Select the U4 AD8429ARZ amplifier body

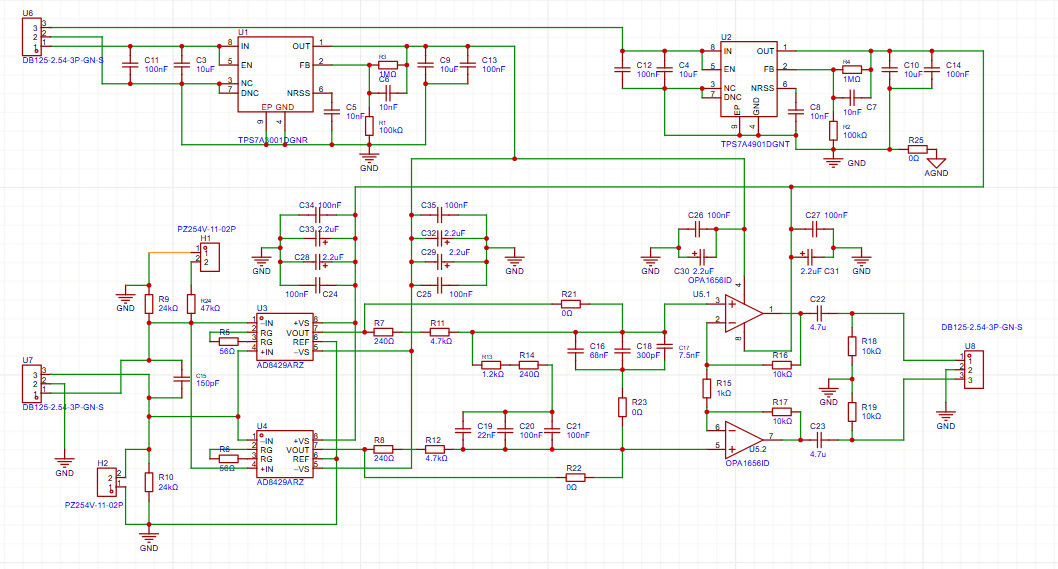point(286,455)
